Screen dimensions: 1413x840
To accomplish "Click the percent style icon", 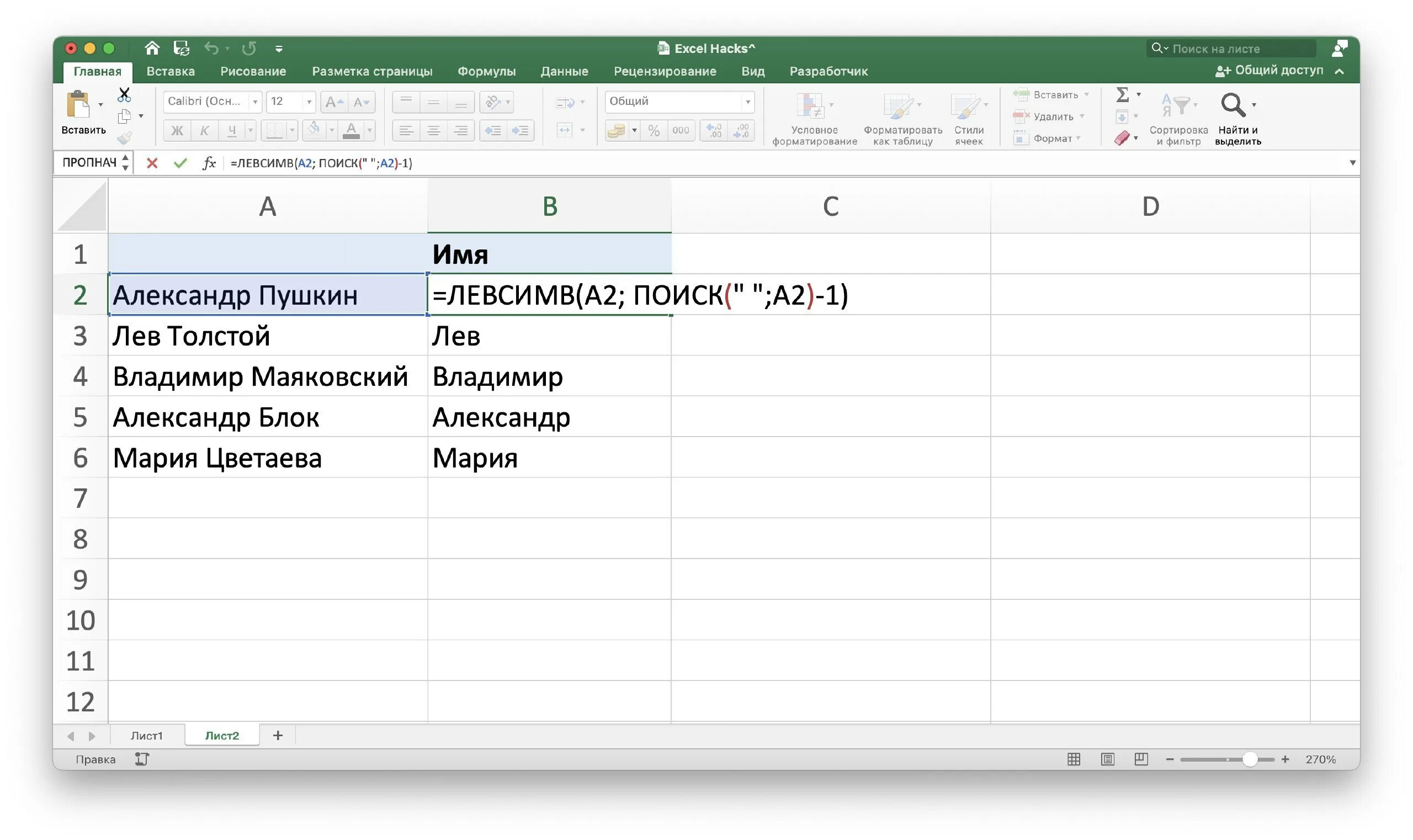I will [654, 131].
